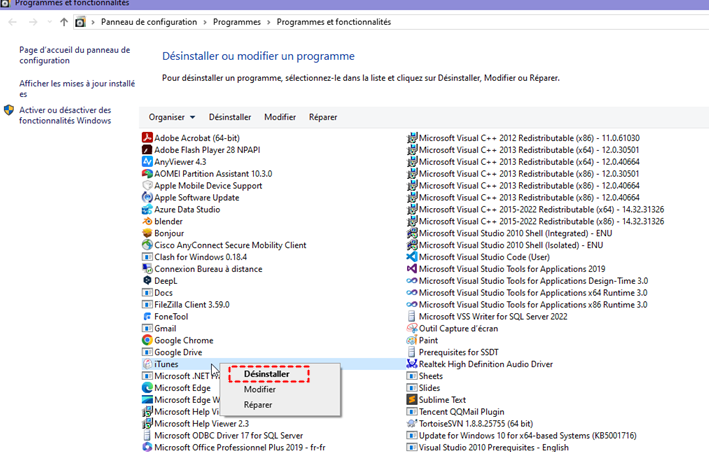This screenshot has height=452, width=709.
Task: Click the Réparer toolbar button
Action: [323, 117]
